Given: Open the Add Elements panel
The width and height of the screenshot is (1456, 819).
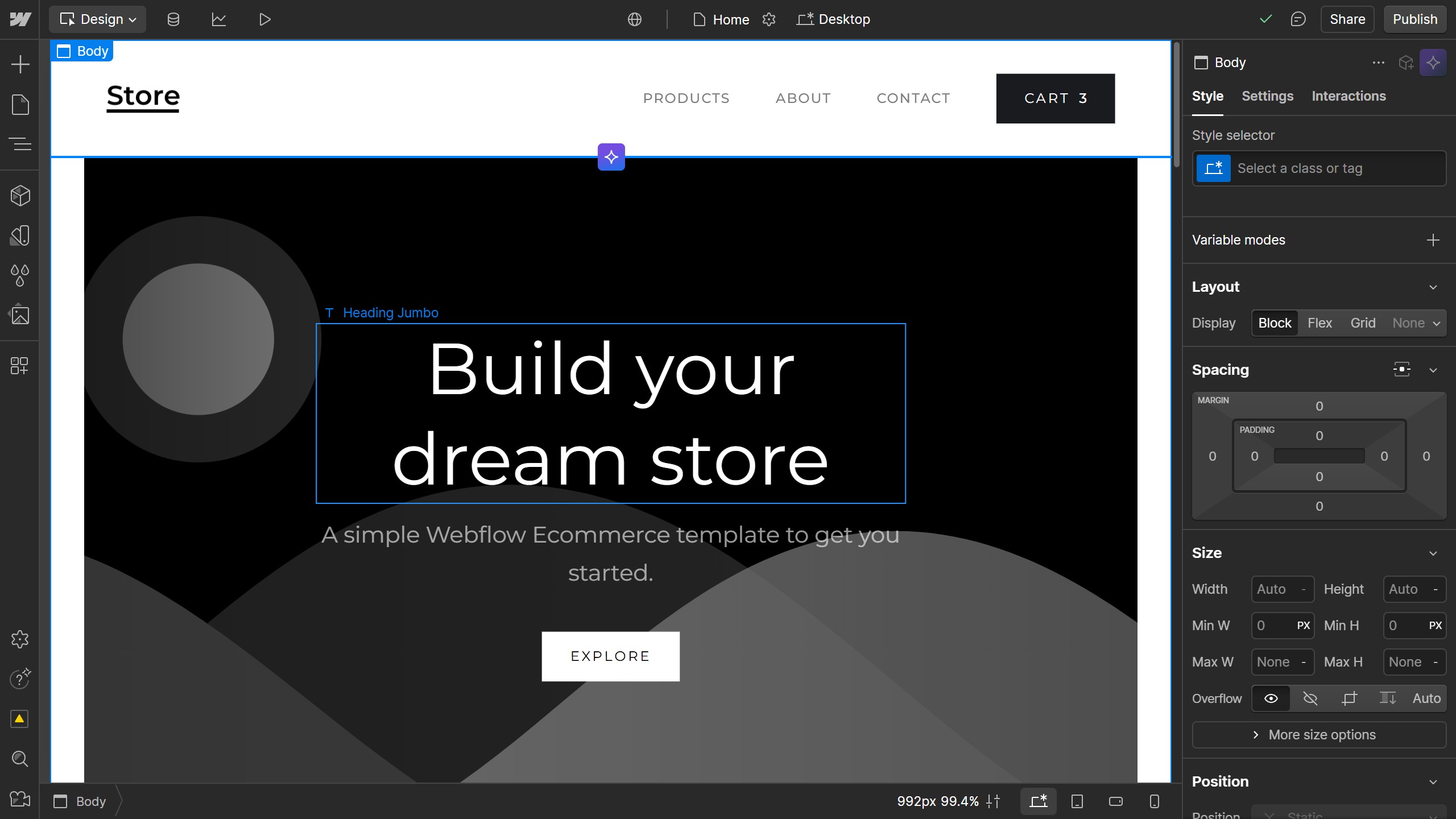Looking at the screenshot, I should [20, 64].
